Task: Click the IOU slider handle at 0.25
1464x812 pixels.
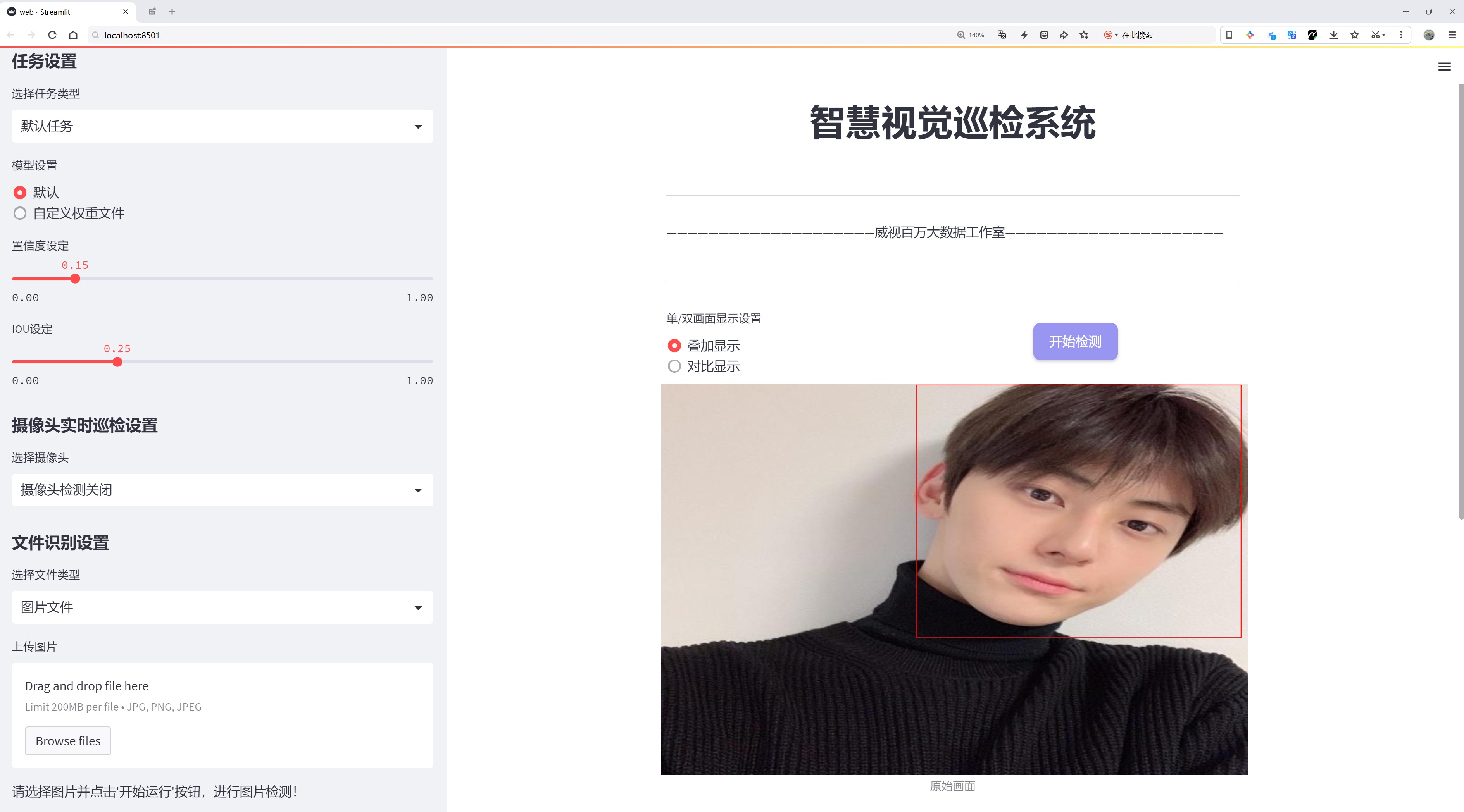Action: coord(117,362)
